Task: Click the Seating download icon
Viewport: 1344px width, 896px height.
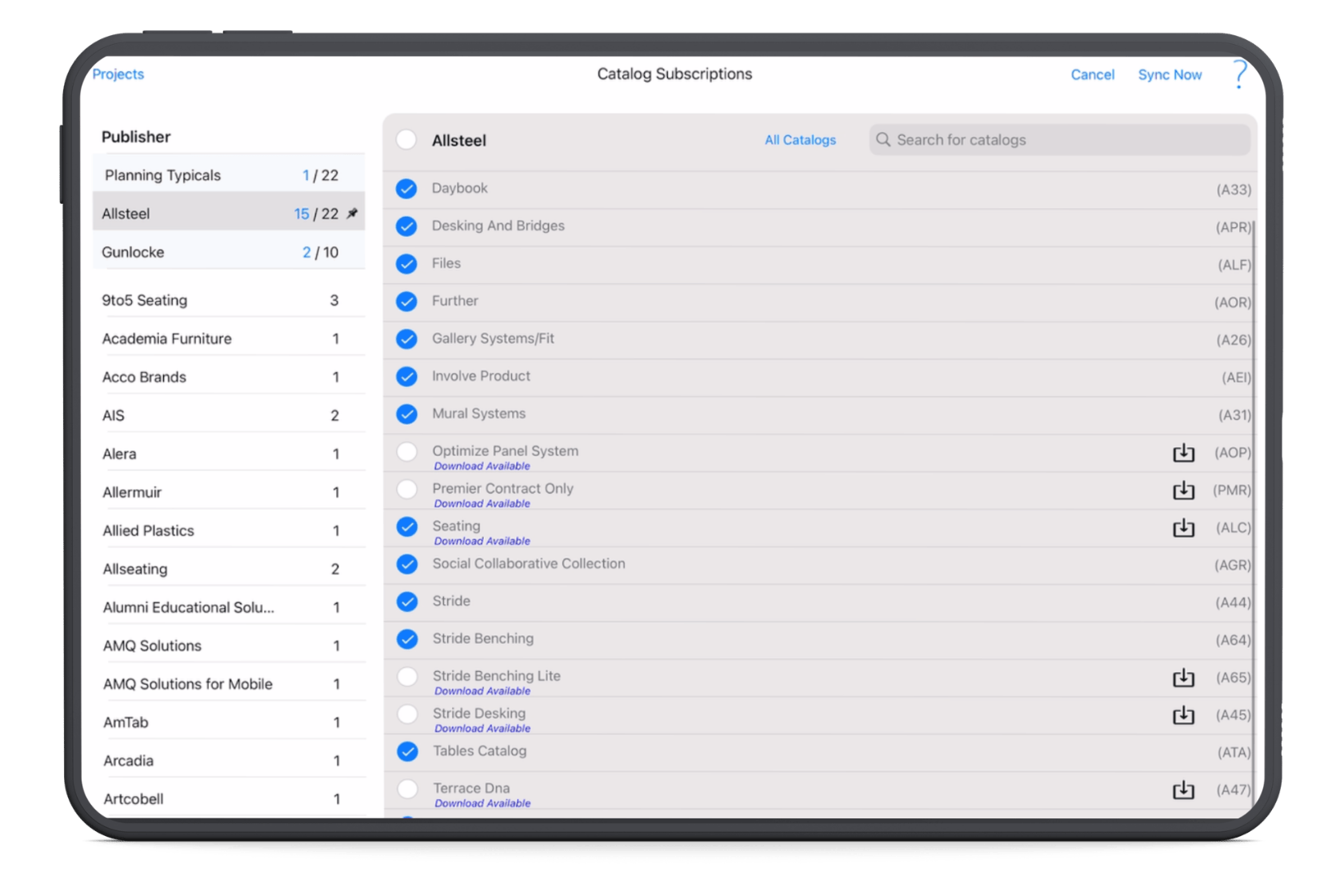Action: click(x=1183, y=528)
